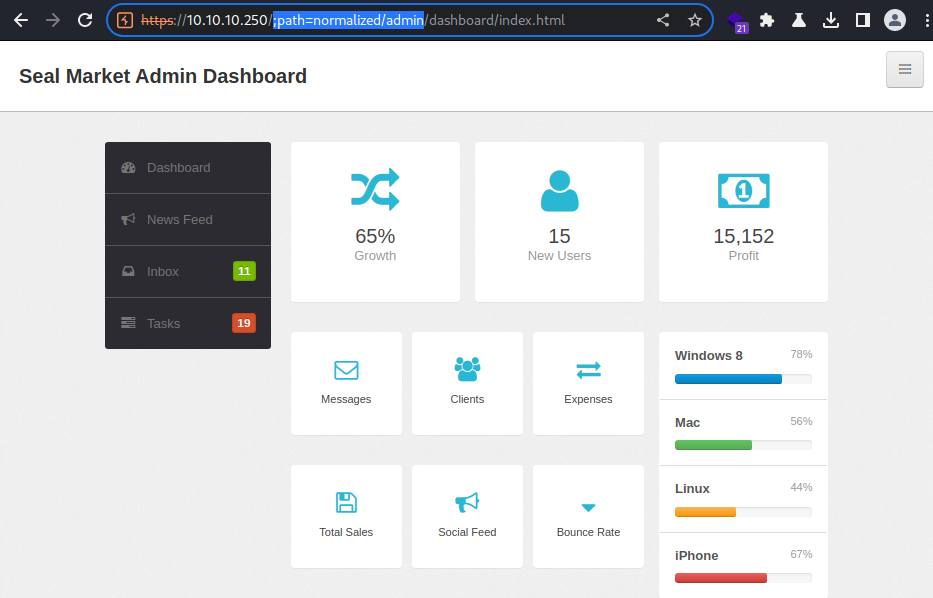Open the Extensions puzzle-piece menu
This screenshot has height=598, width=933.
767,20
